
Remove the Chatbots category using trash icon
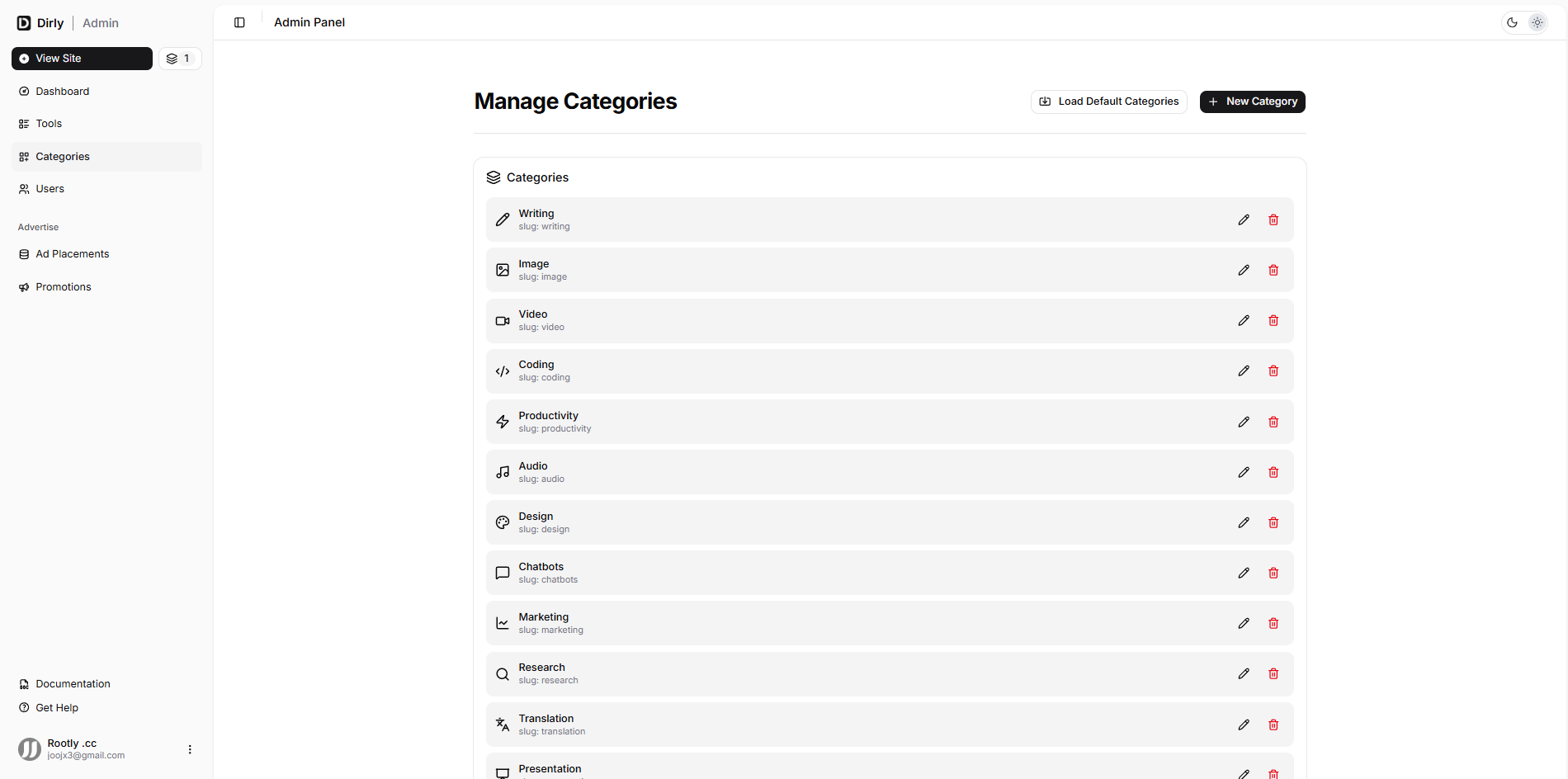[1273, 573]
